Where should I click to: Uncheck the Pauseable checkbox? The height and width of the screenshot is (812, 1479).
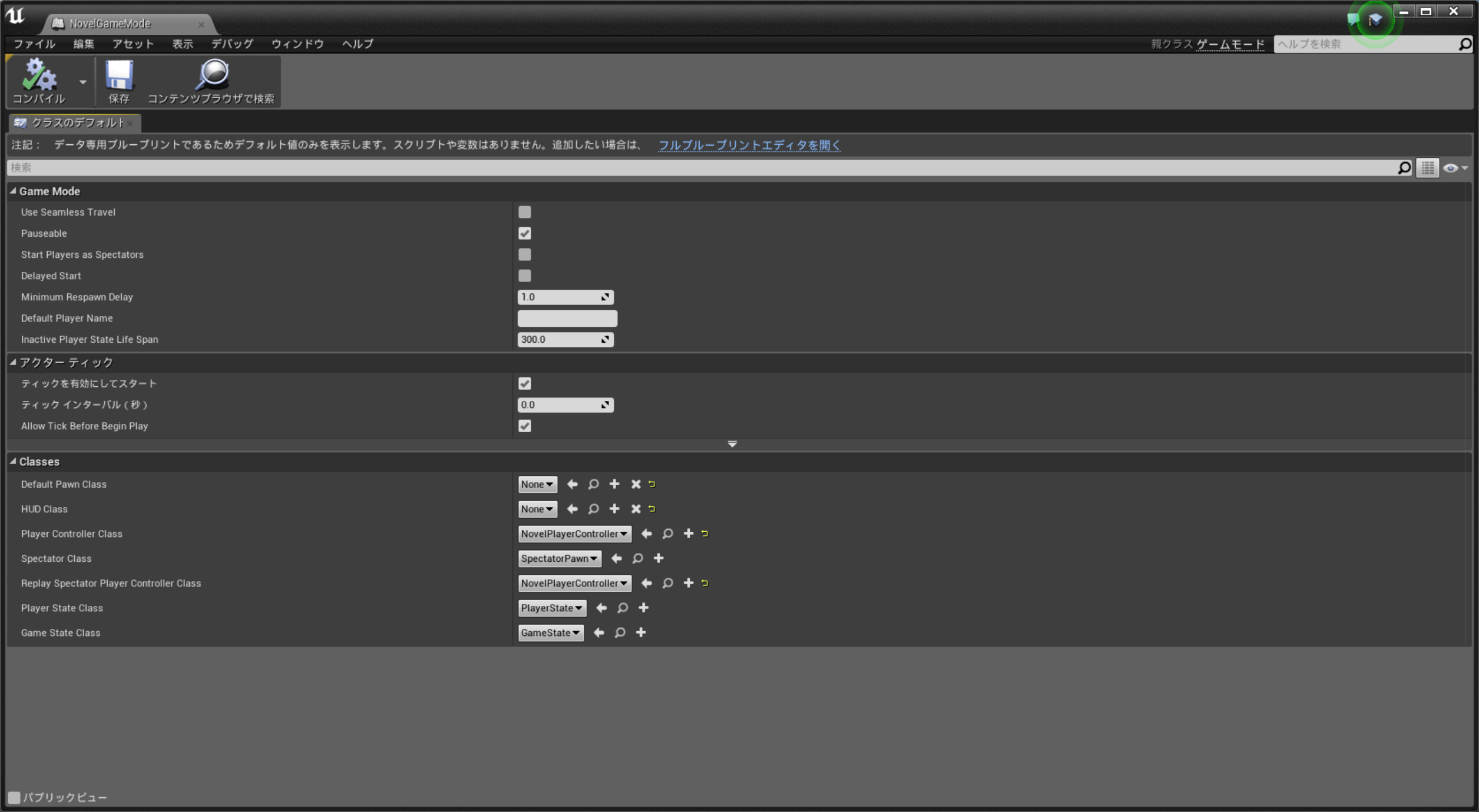click(524, 233)
